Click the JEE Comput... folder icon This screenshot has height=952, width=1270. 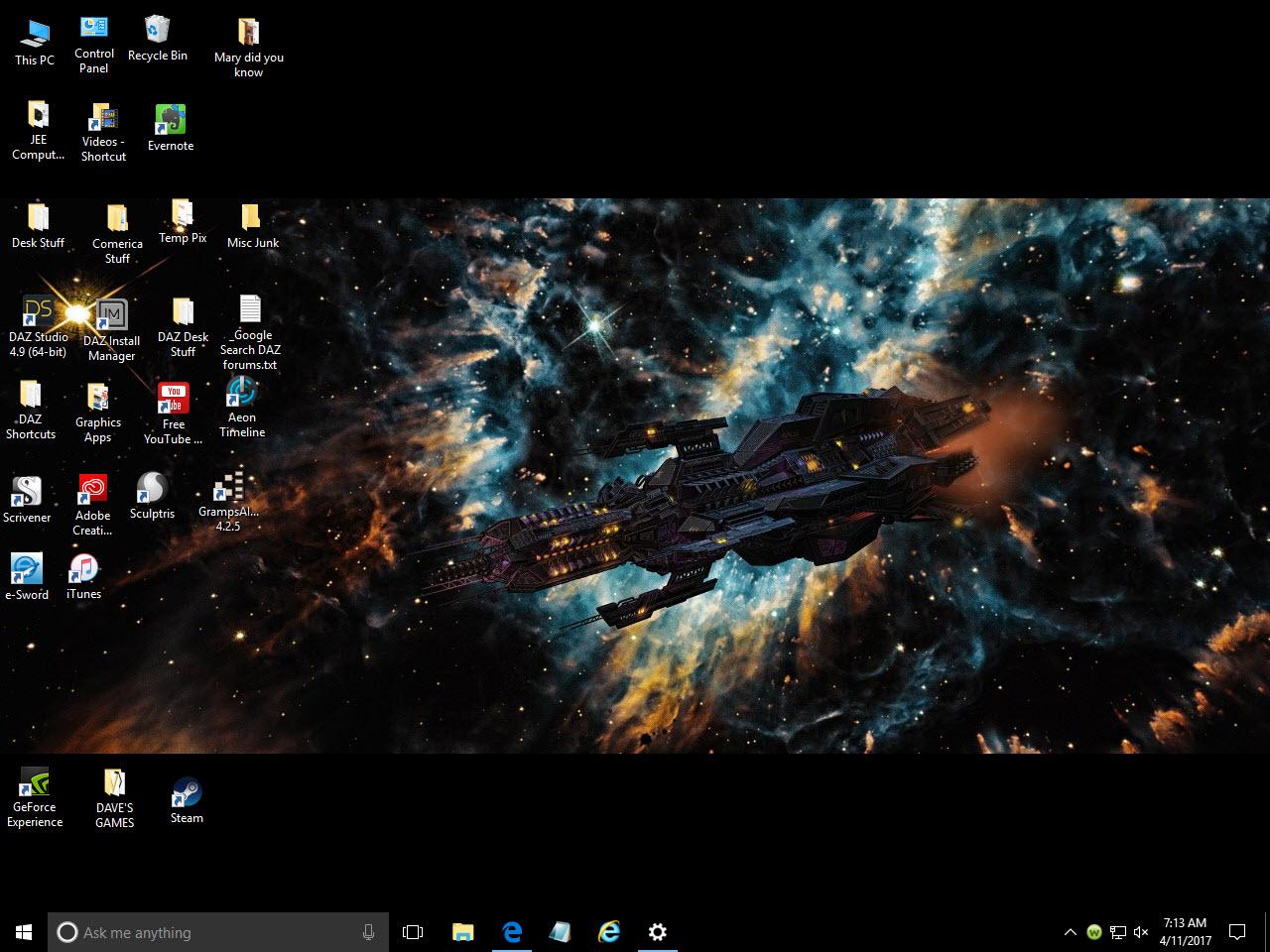click(x=38, y=130)
